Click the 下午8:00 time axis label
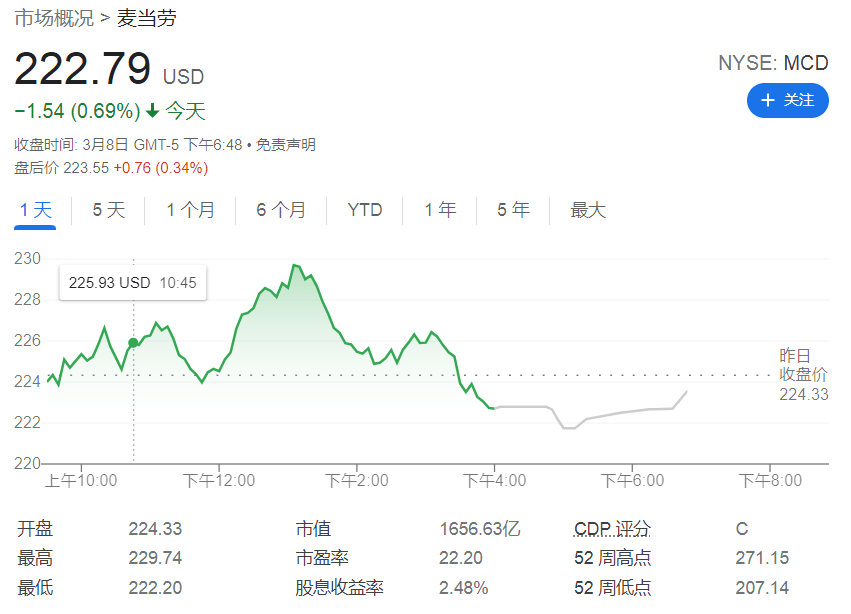851x614 pixels. coord(770,480)
